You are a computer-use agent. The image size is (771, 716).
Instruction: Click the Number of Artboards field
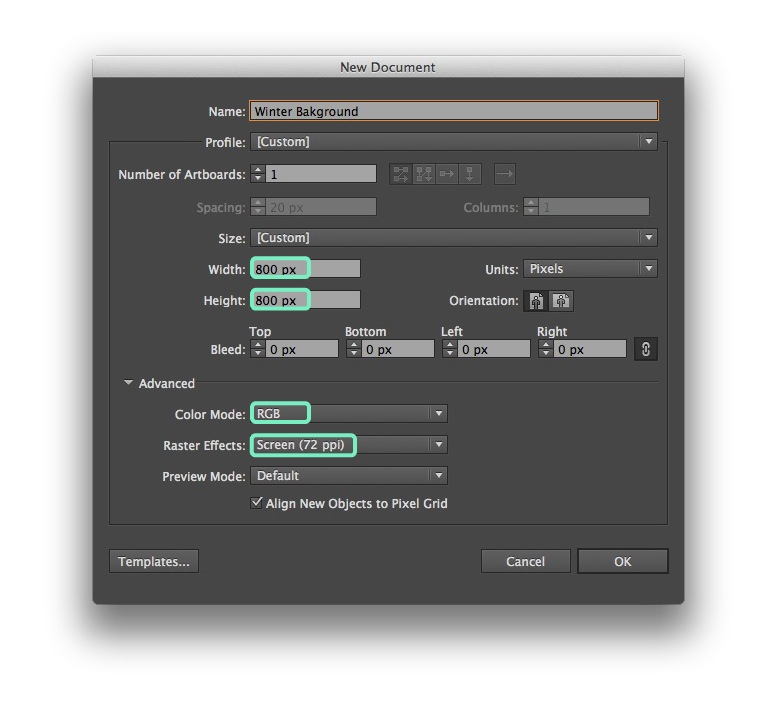click(x=321, y=174)
